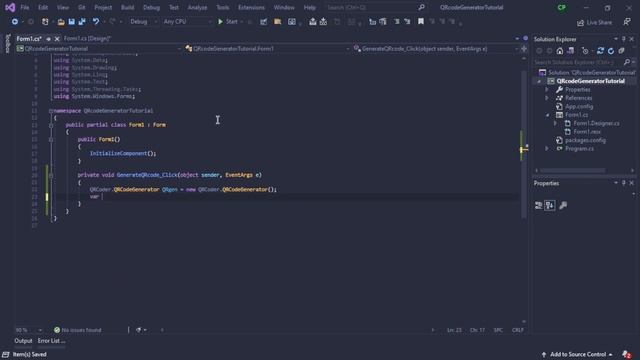Click the Undo arrow in toolbar
This screenshot has width=640, height=360.
click(x=96, y=22)
